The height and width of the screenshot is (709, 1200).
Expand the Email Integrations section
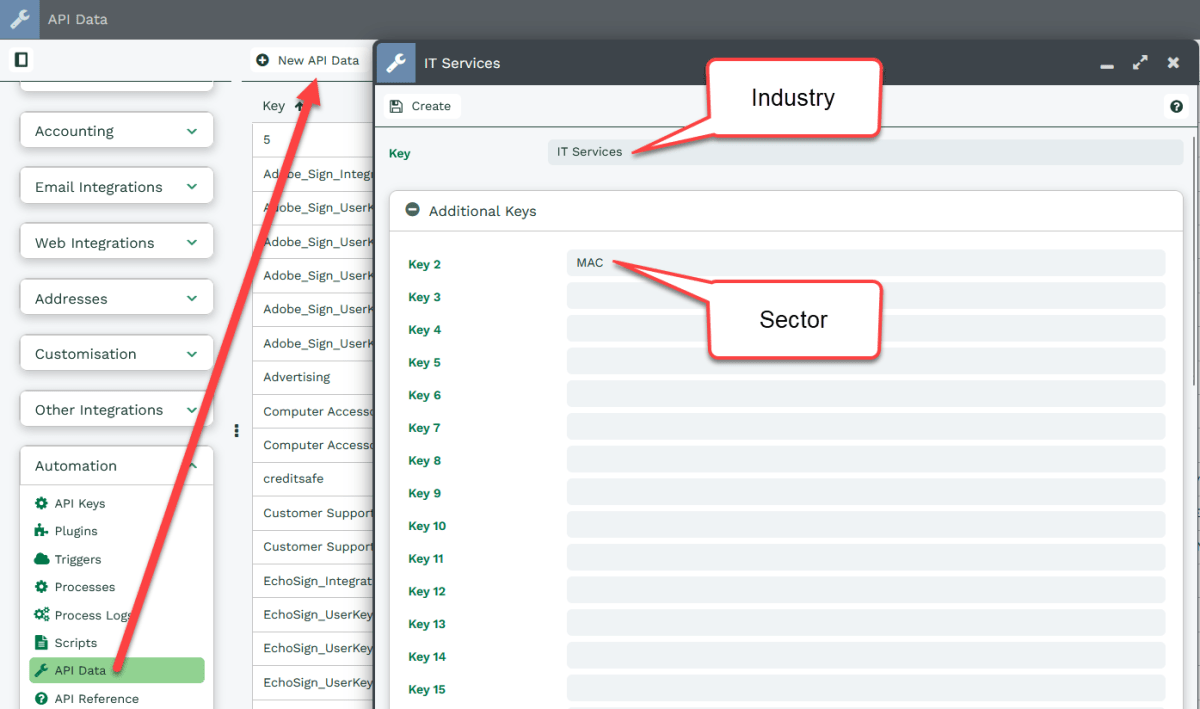116,187
